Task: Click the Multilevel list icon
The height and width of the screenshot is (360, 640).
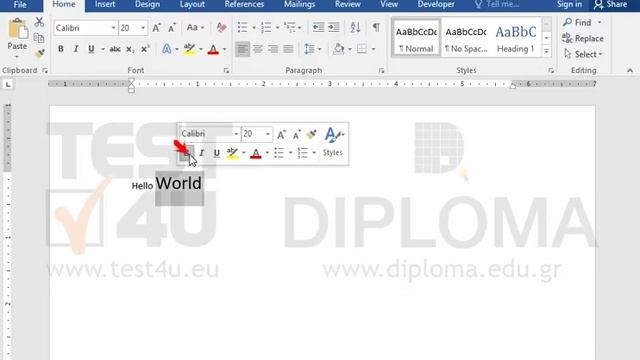Action: pyautogui.click(x=290, y=28)
